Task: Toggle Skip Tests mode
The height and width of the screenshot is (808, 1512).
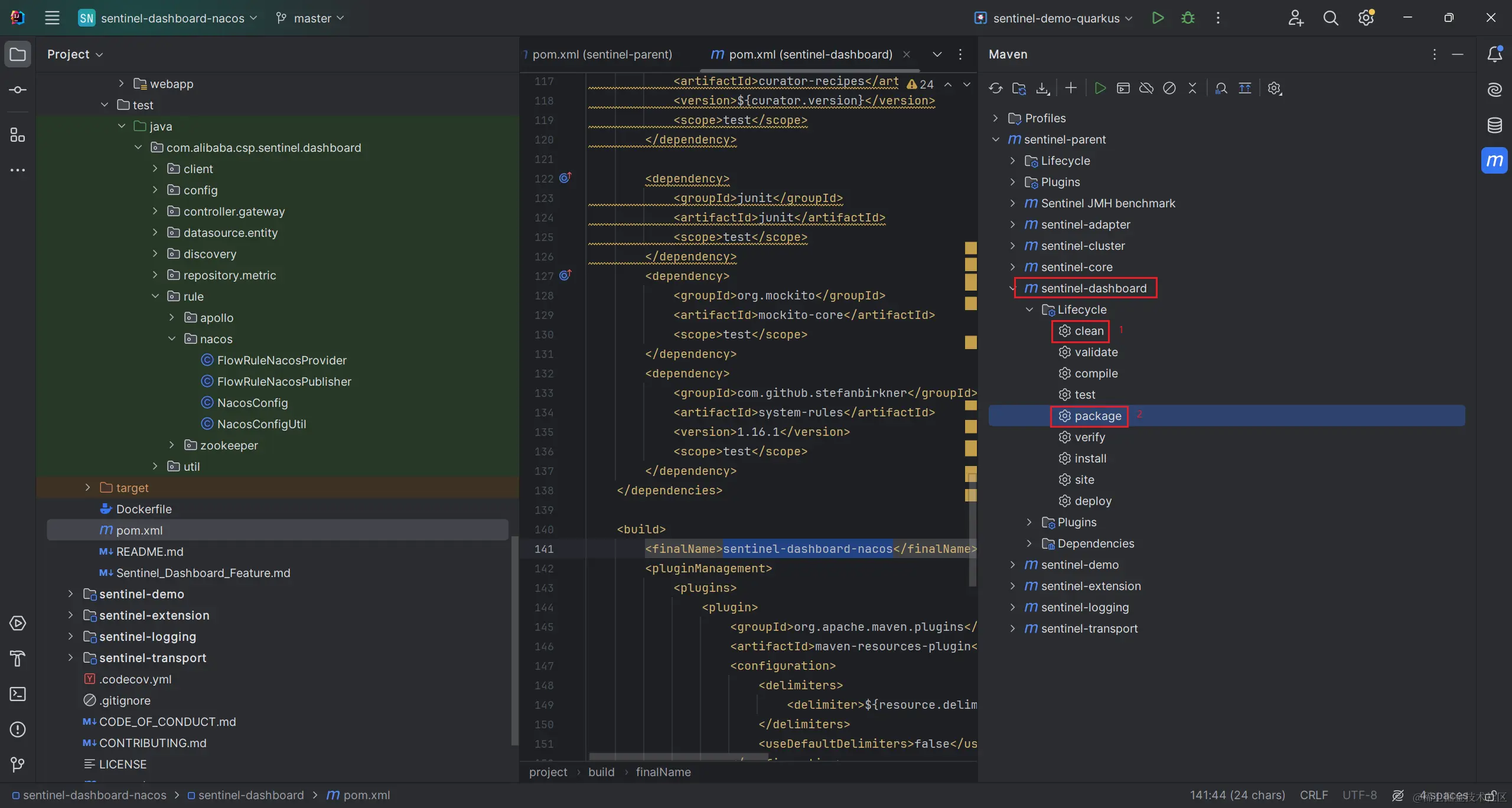Action: (x=1169, y=89)
